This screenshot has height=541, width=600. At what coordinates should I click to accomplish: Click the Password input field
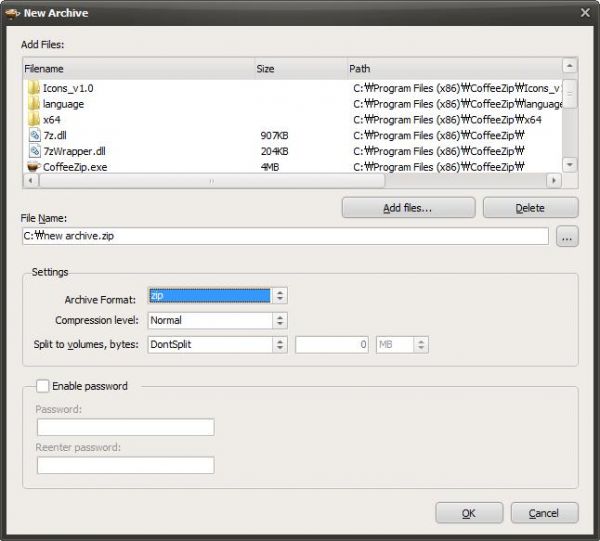click(126, 427)
